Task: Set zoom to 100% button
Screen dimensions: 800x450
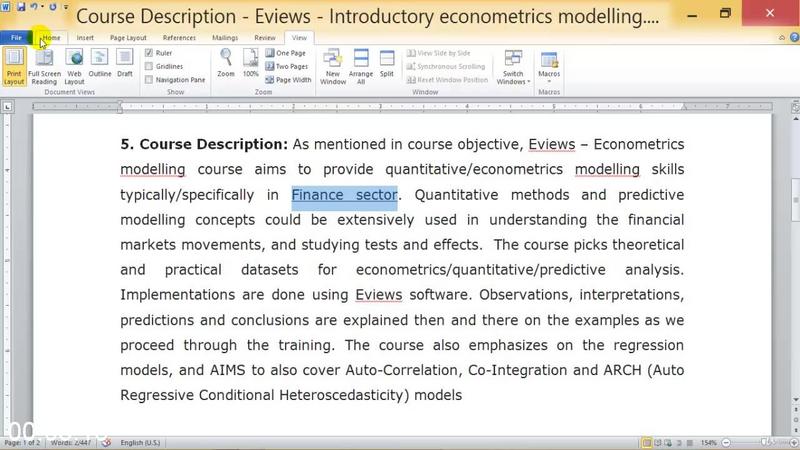Action: pos(251,63)
